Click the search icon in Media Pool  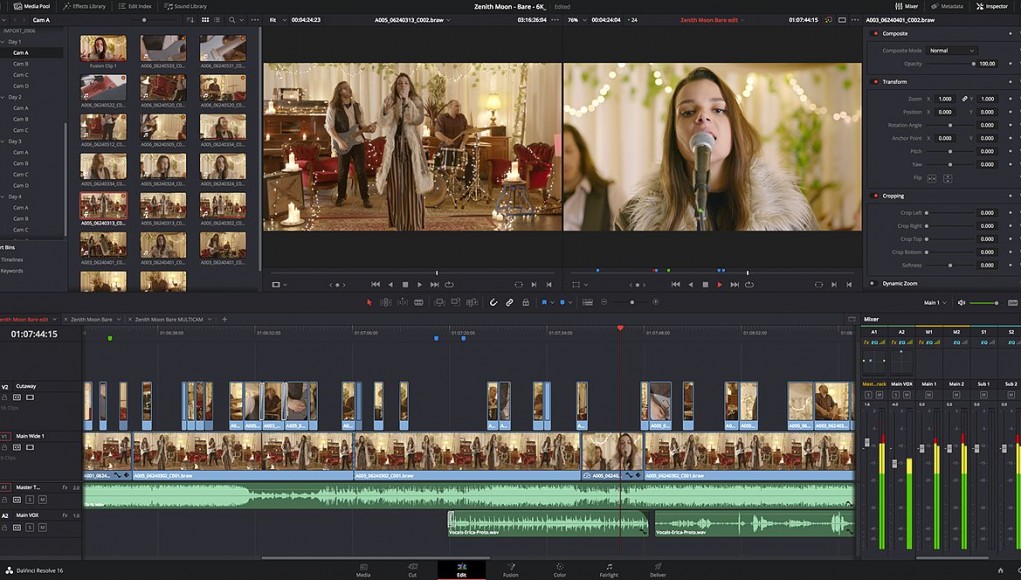232,20
